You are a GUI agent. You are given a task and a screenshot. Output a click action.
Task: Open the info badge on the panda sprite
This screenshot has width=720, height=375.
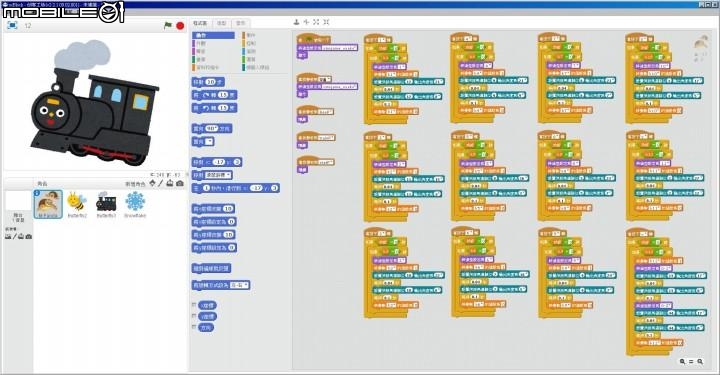coord(37,193)
